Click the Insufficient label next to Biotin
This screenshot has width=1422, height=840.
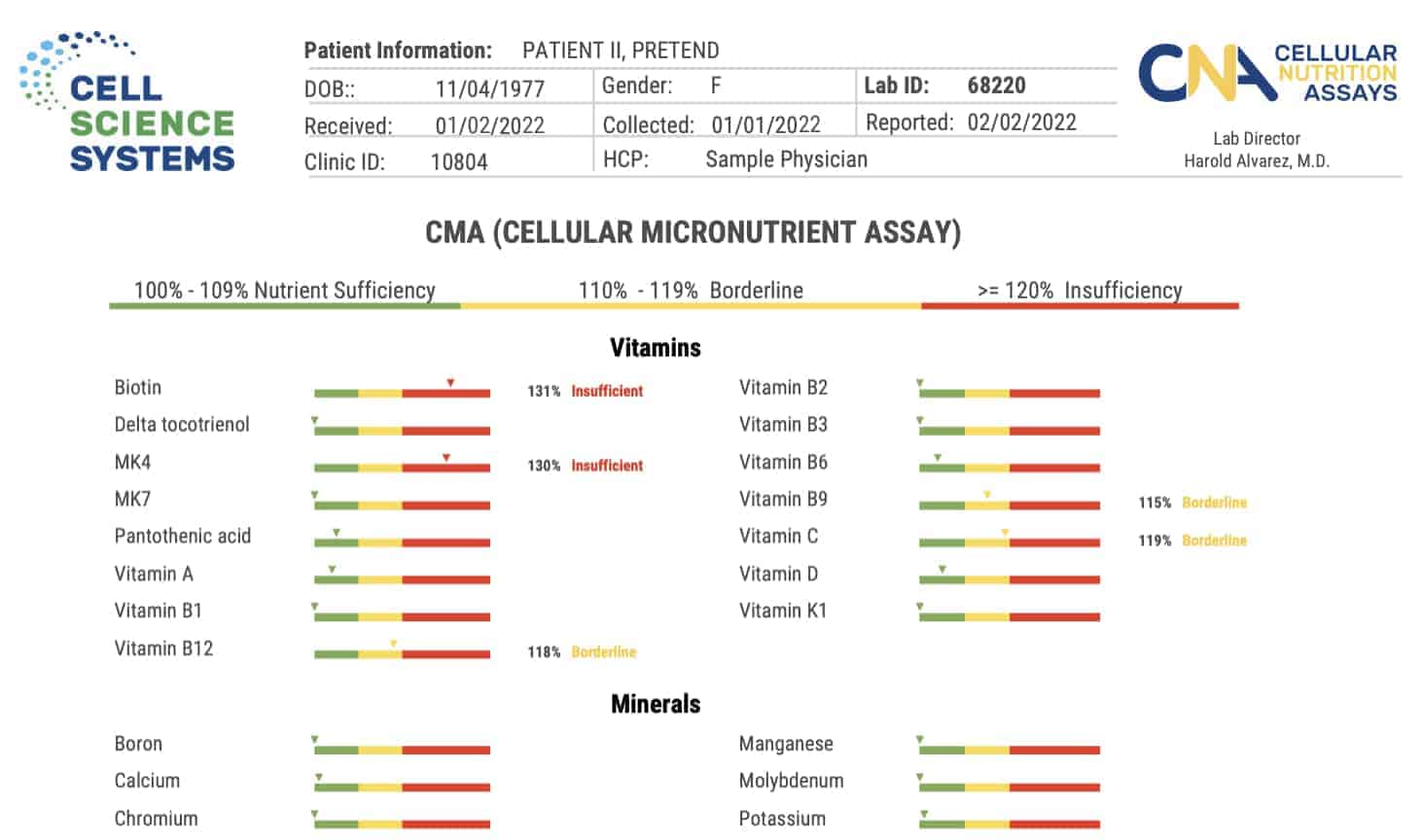coord(607,391)
